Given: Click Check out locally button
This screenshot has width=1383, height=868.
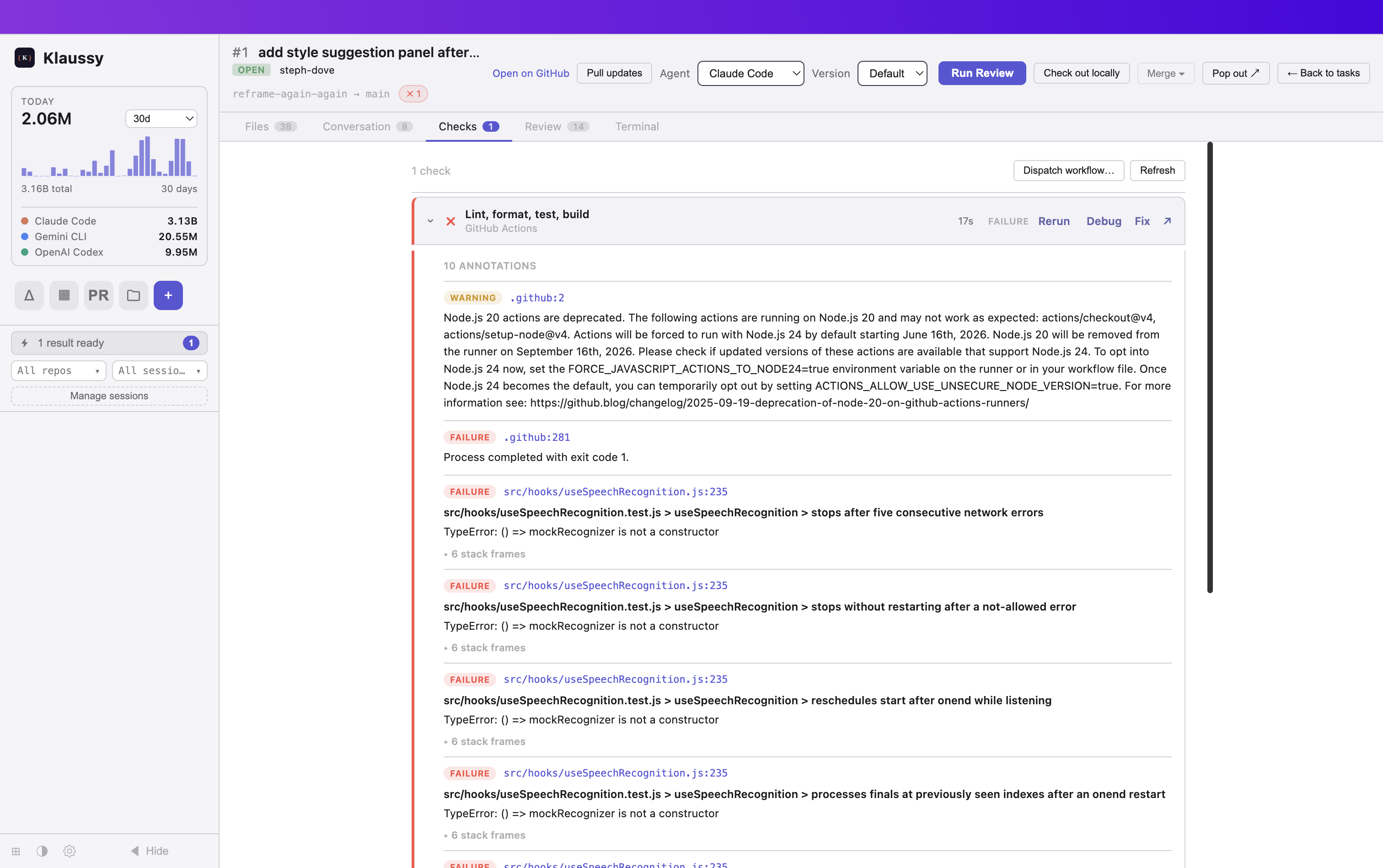Looking at the screenshot, I should [x=1081, y=74].
